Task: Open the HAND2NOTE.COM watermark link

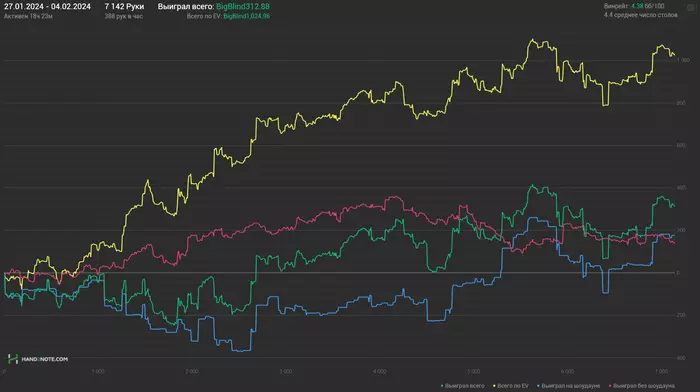Action: click(45, 359)
